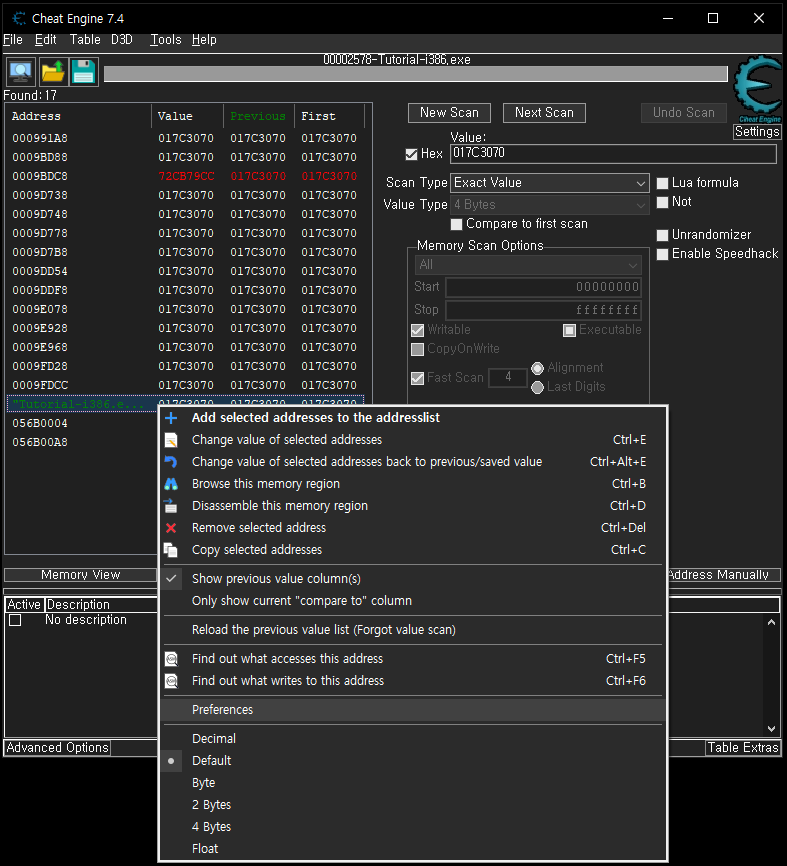Select address row 0009BDC8
The height and width of the screenshot is (866, 787).
[x=185, y=177]
